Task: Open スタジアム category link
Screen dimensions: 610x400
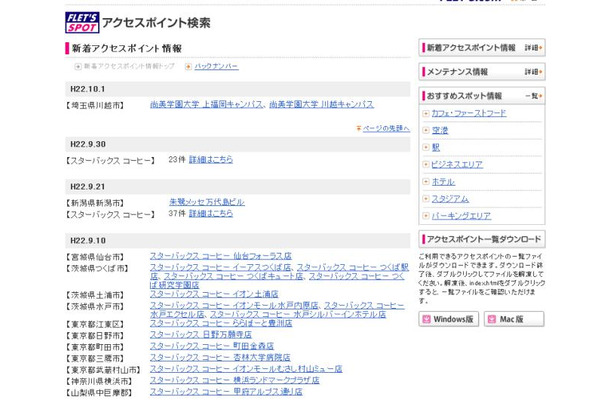Action: 450,199
